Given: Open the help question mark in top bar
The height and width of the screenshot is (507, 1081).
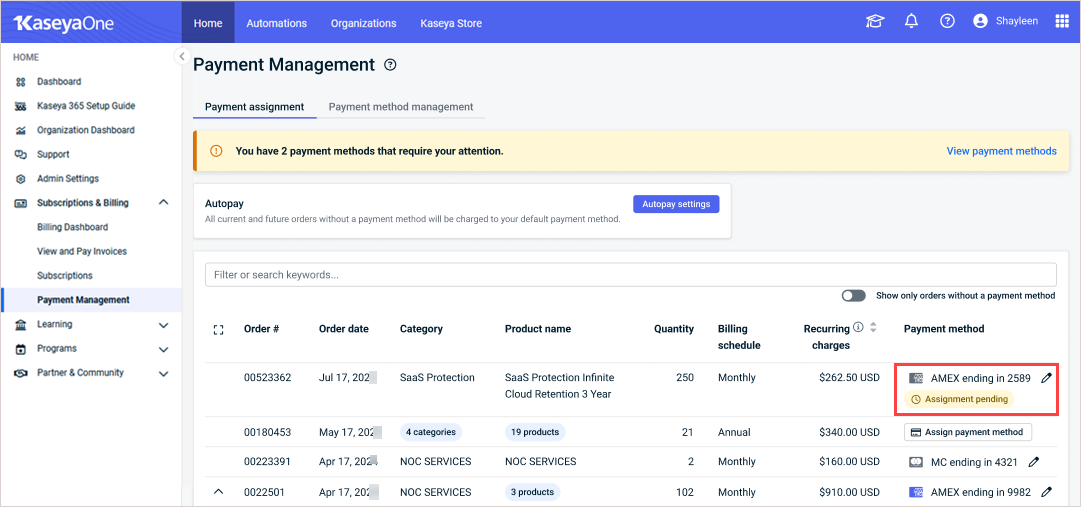Looking at the screenshot, I should click(x=947, y=22).
